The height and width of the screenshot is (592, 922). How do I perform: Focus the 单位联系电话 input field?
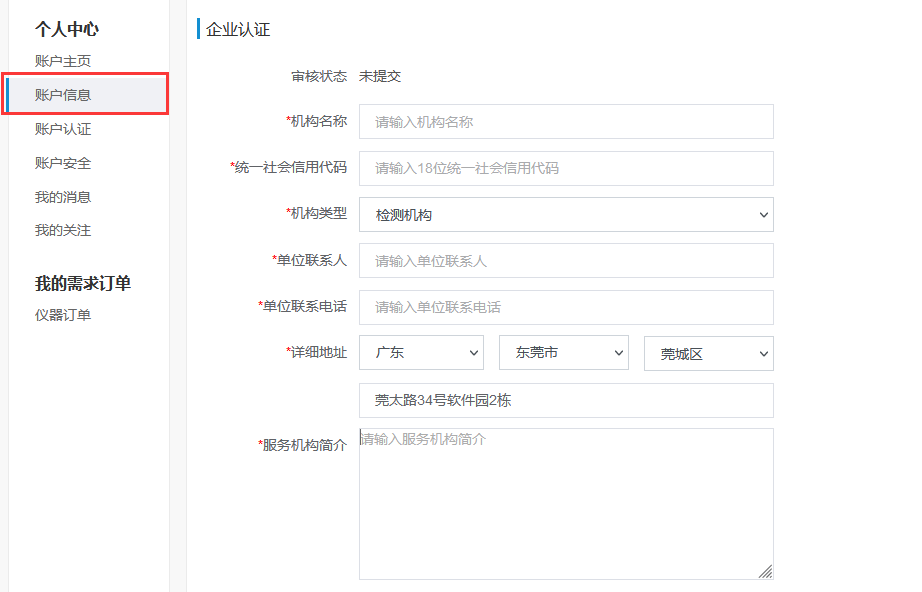coord(566,307)
